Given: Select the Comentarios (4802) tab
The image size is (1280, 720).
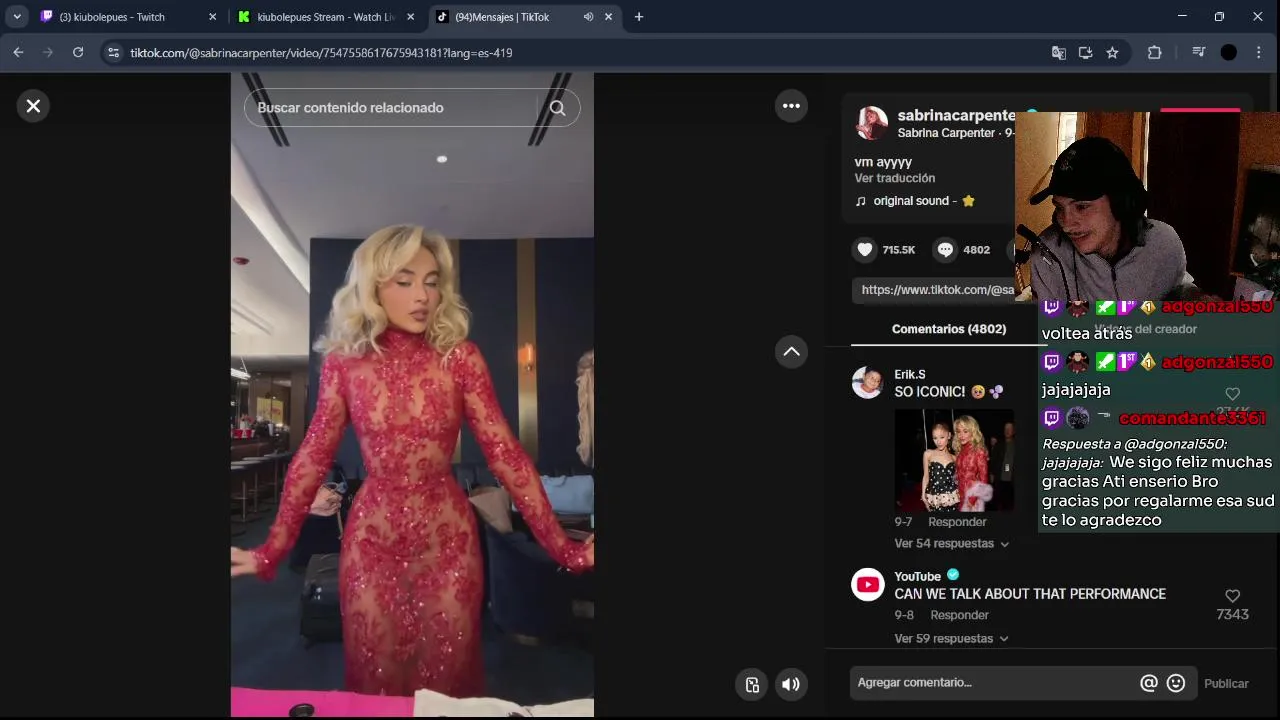Looking at the screenshot, I should [x=949, y=329].
